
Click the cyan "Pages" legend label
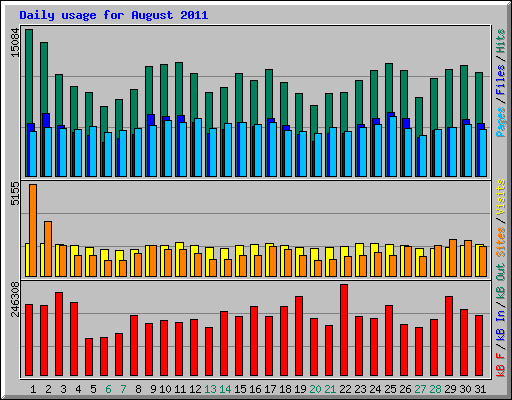point(501,122)
